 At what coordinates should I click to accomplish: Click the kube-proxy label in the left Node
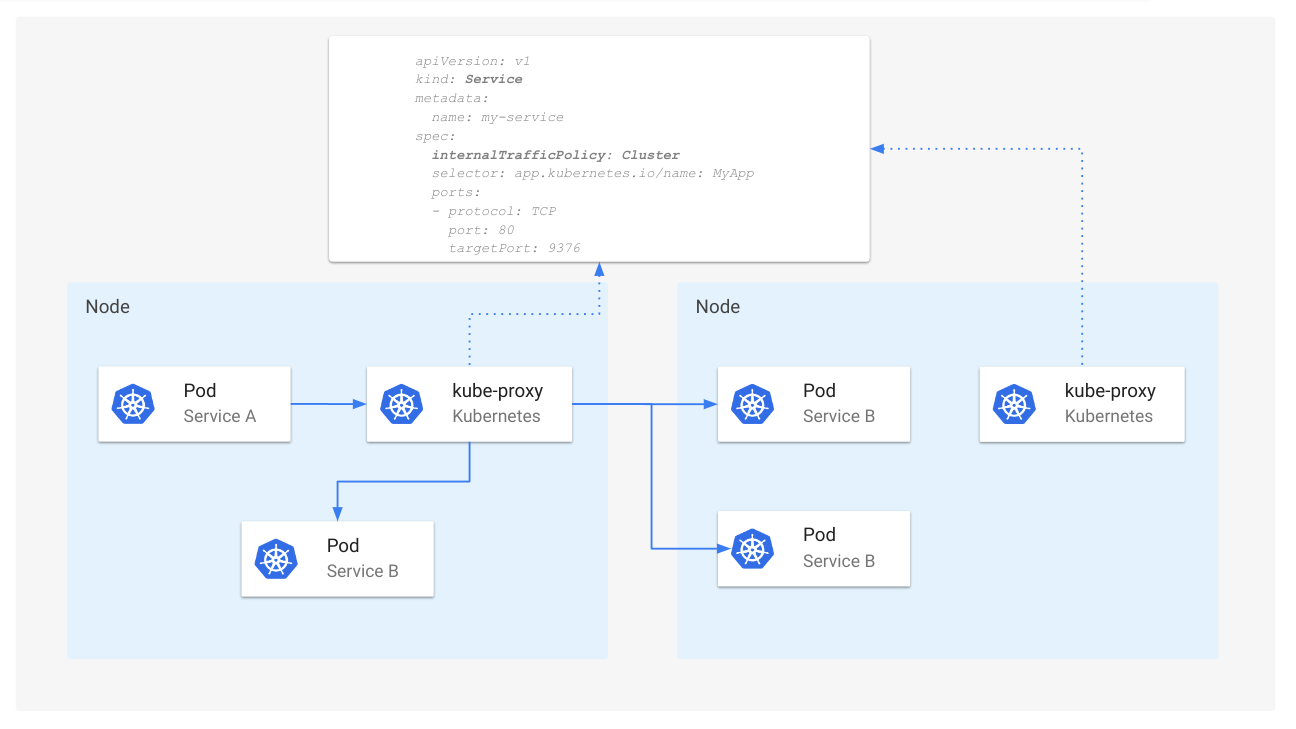(x=497, y=390)
